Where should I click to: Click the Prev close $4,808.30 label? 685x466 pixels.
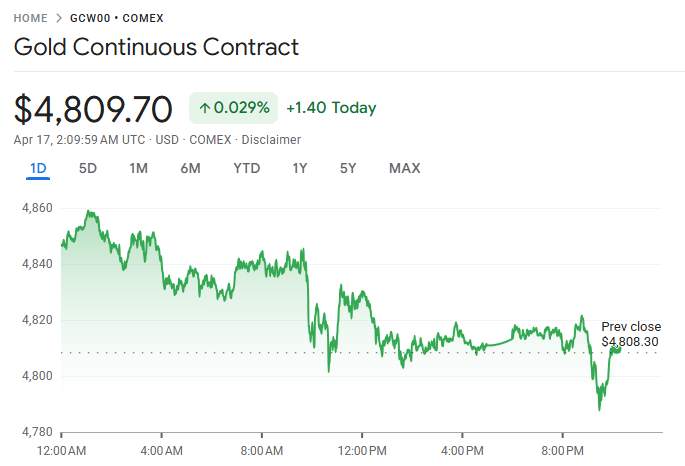pos(630,335)
